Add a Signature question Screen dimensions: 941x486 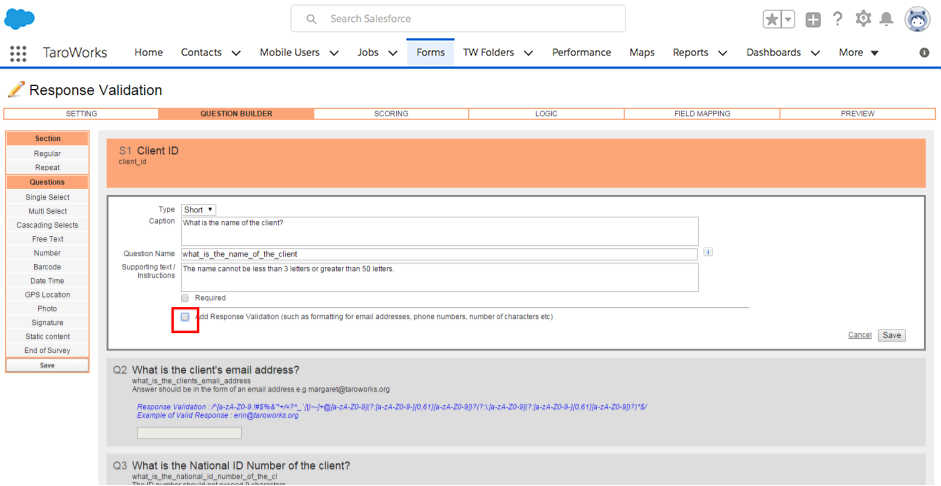click(47, 322)
